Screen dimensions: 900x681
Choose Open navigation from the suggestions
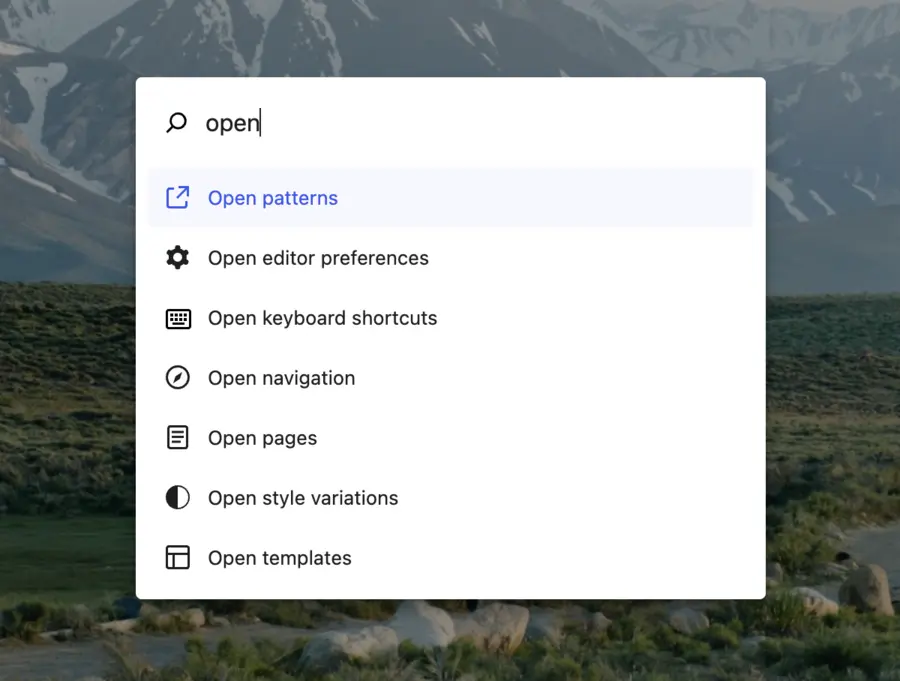click(281, 377)
